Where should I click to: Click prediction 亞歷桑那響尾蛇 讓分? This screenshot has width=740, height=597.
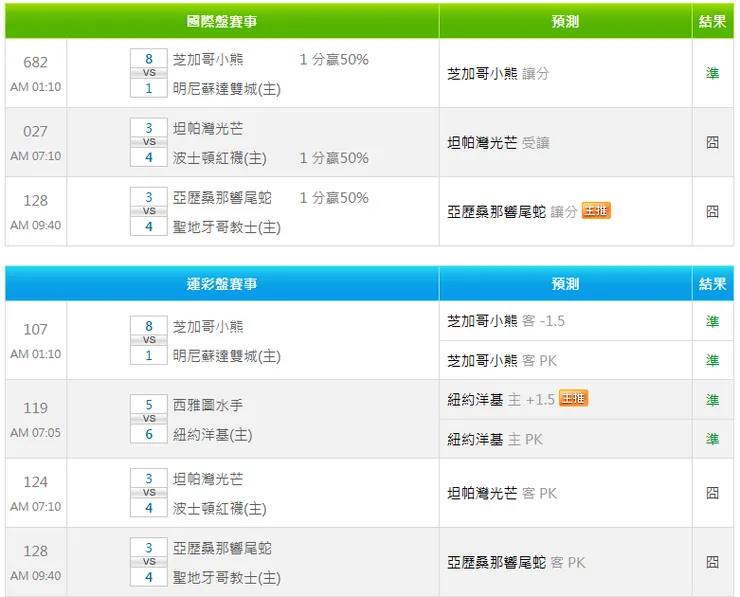coord(513,212)
